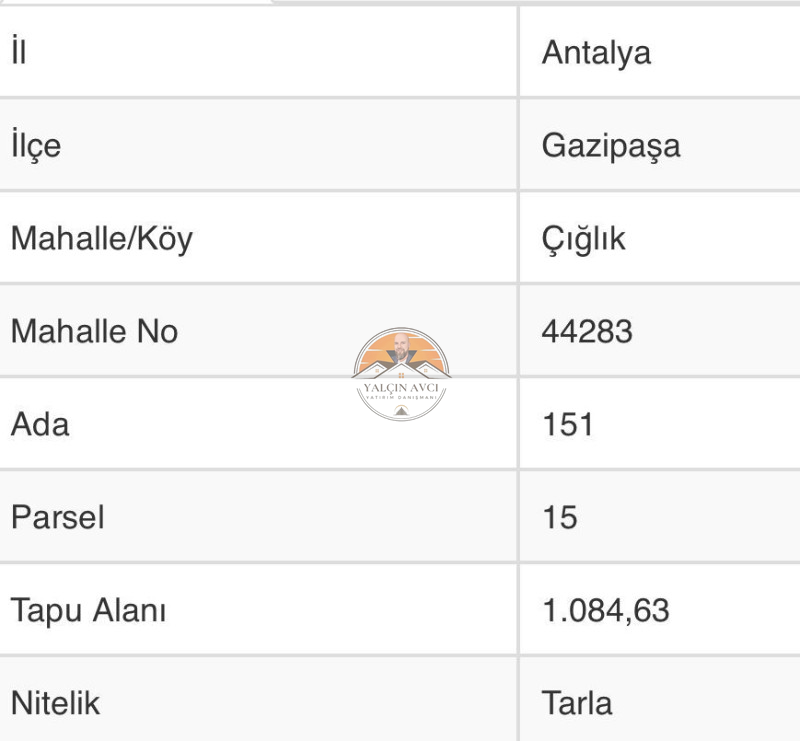Select the Ada label

click(x=40, y=424)
